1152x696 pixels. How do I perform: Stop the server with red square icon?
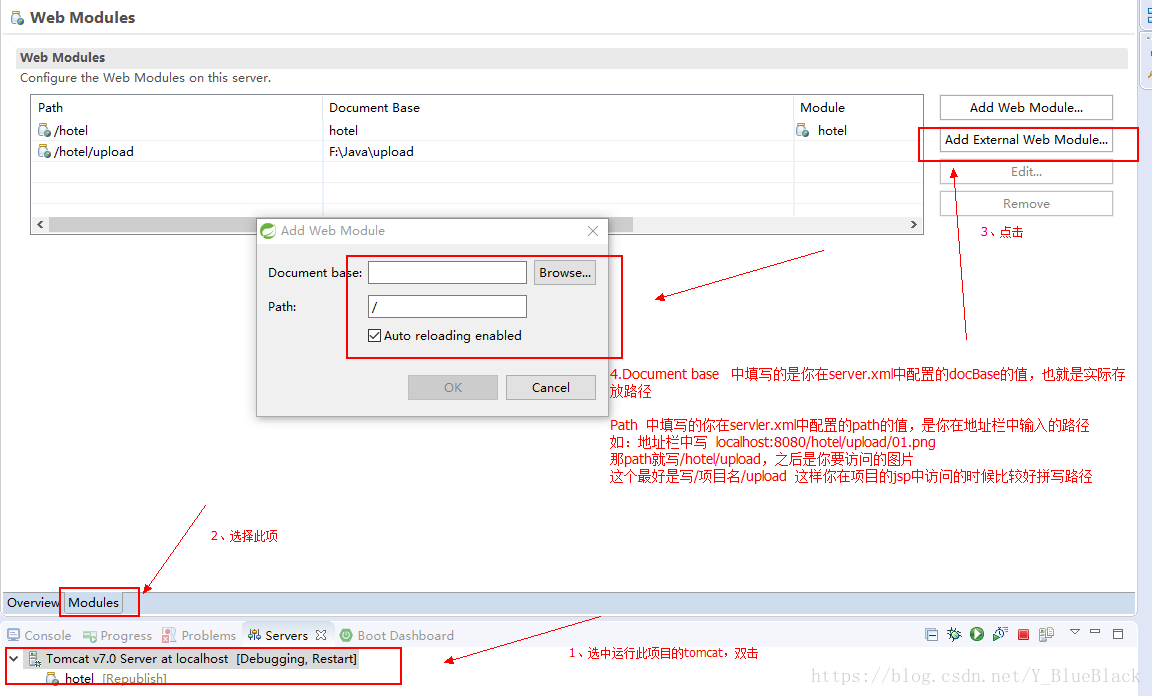(x=1023, y=634)
